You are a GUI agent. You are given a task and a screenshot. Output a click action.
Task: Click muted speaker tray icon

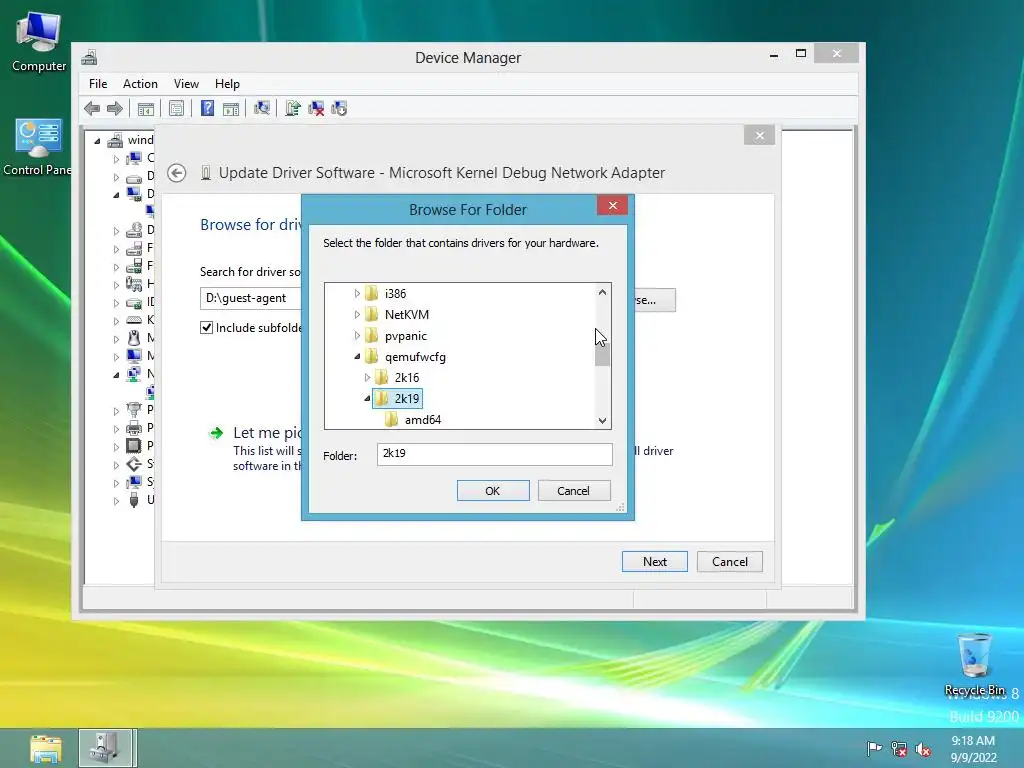click(923, 749)
